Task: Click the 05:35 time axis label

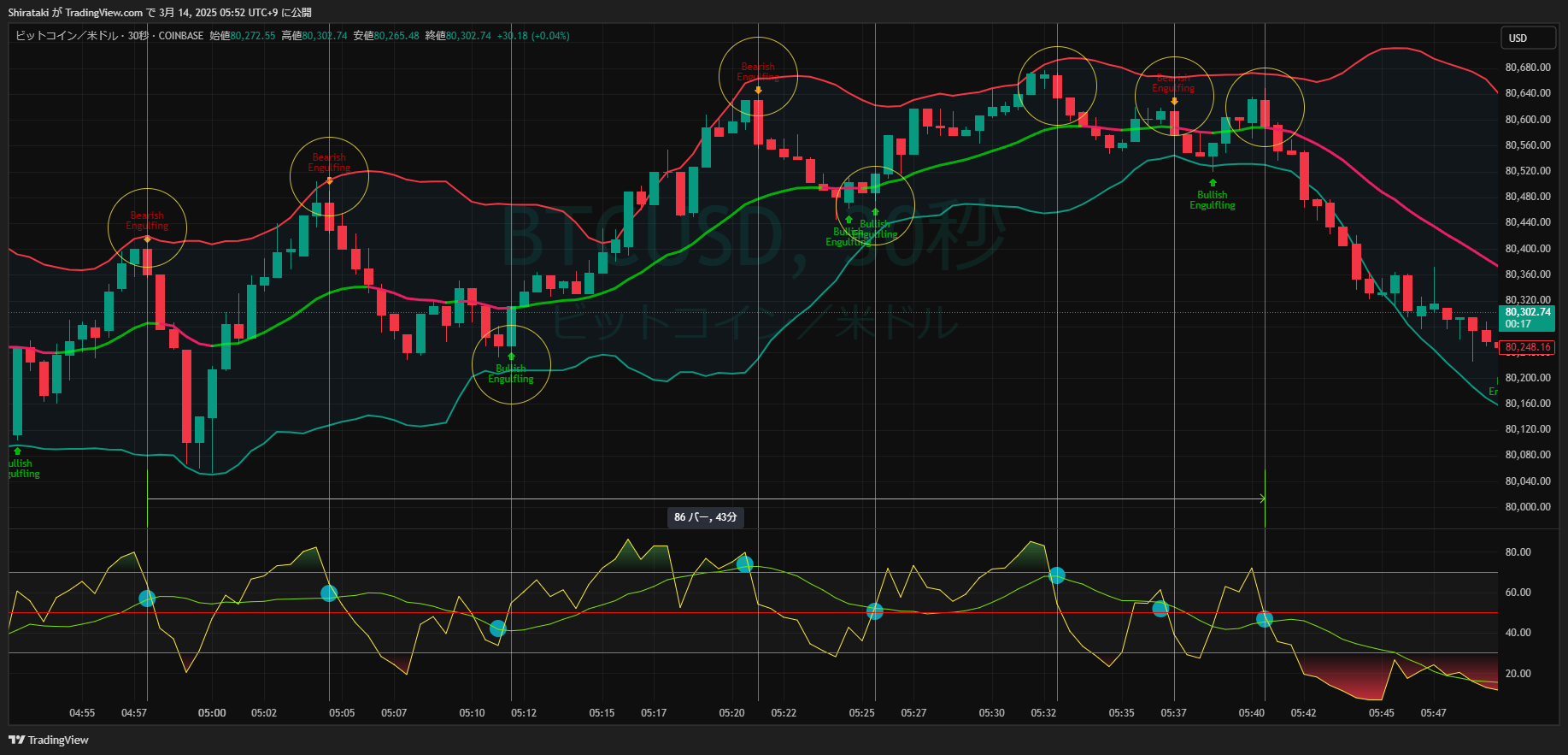Action: pyautogui.click(x=1121, y=713)
